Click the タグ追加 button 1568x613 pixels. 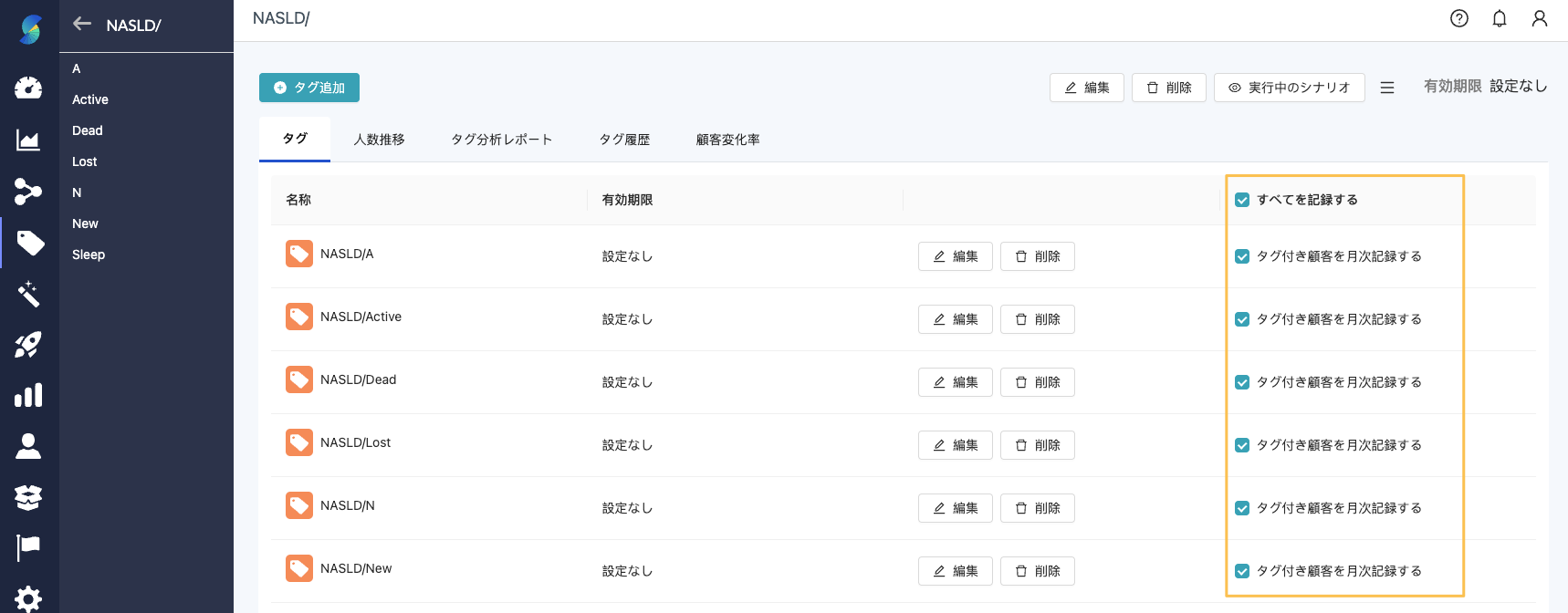tap(309, 88)
